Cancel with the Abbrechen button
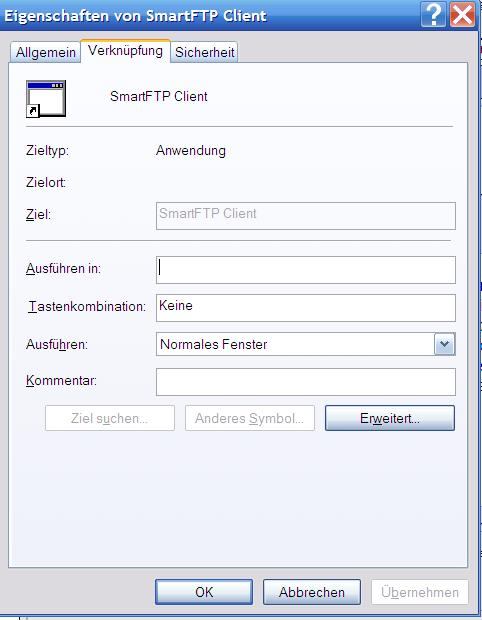This screenshot has width=482, height=620. pyautogui.click(x=312, y=592)
